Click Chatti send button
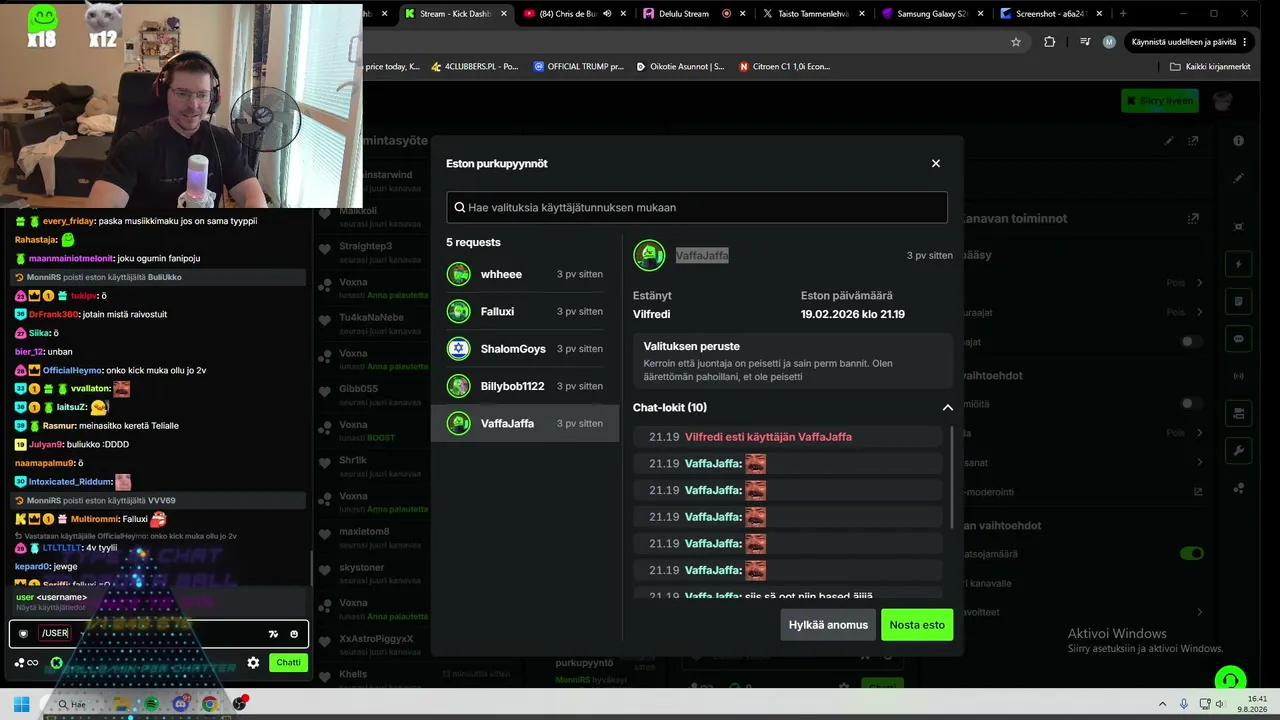The height and width of the screenshot is (720, 1280). tap(288, 662)
